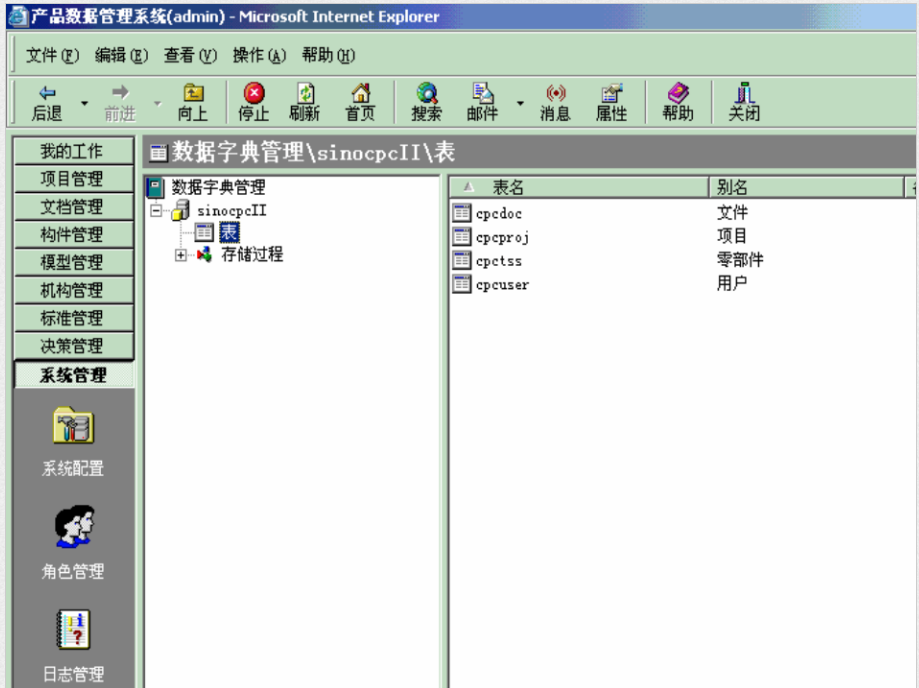This screenshot has height=688, width=919.
Task: Switch to 决策管理 panel
Action: (74, 346)
